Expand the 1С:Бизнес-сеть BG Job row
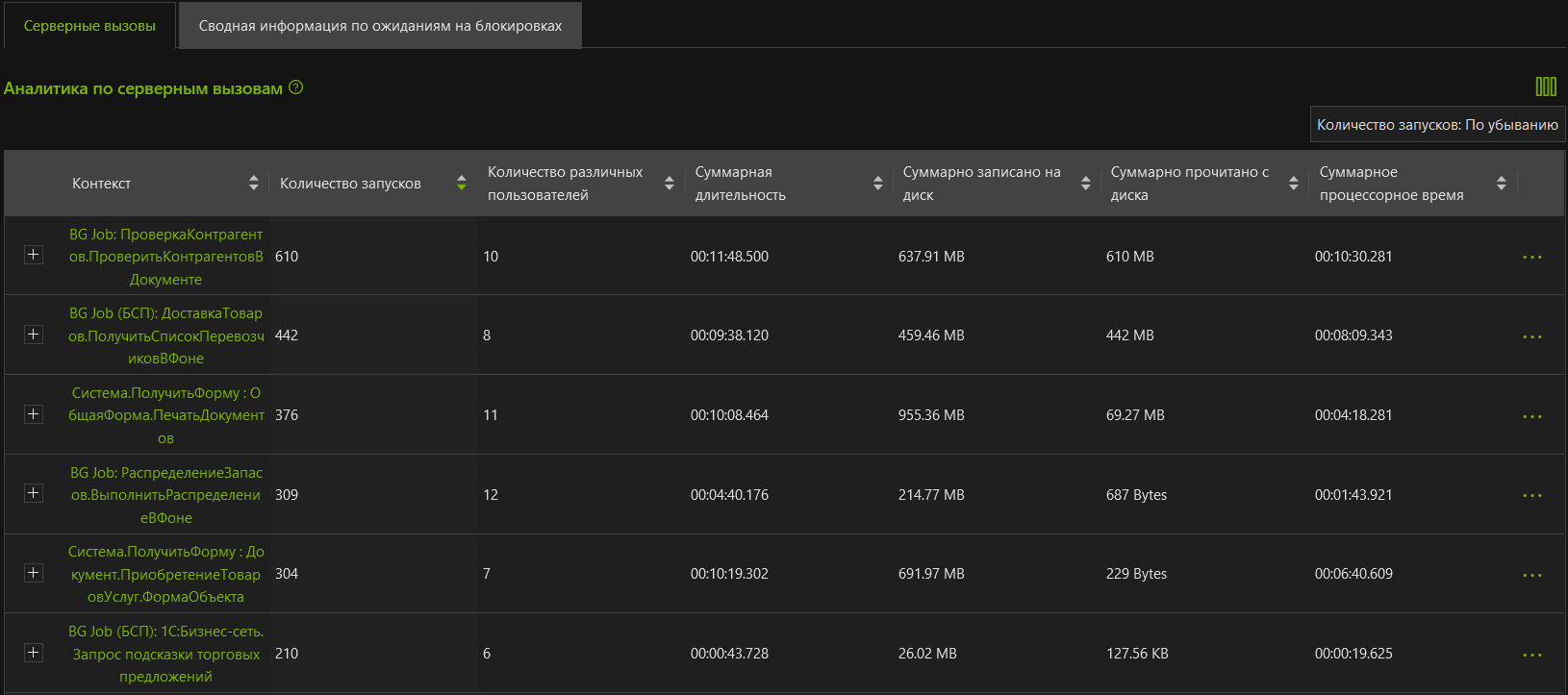 (x=34, y=653)
